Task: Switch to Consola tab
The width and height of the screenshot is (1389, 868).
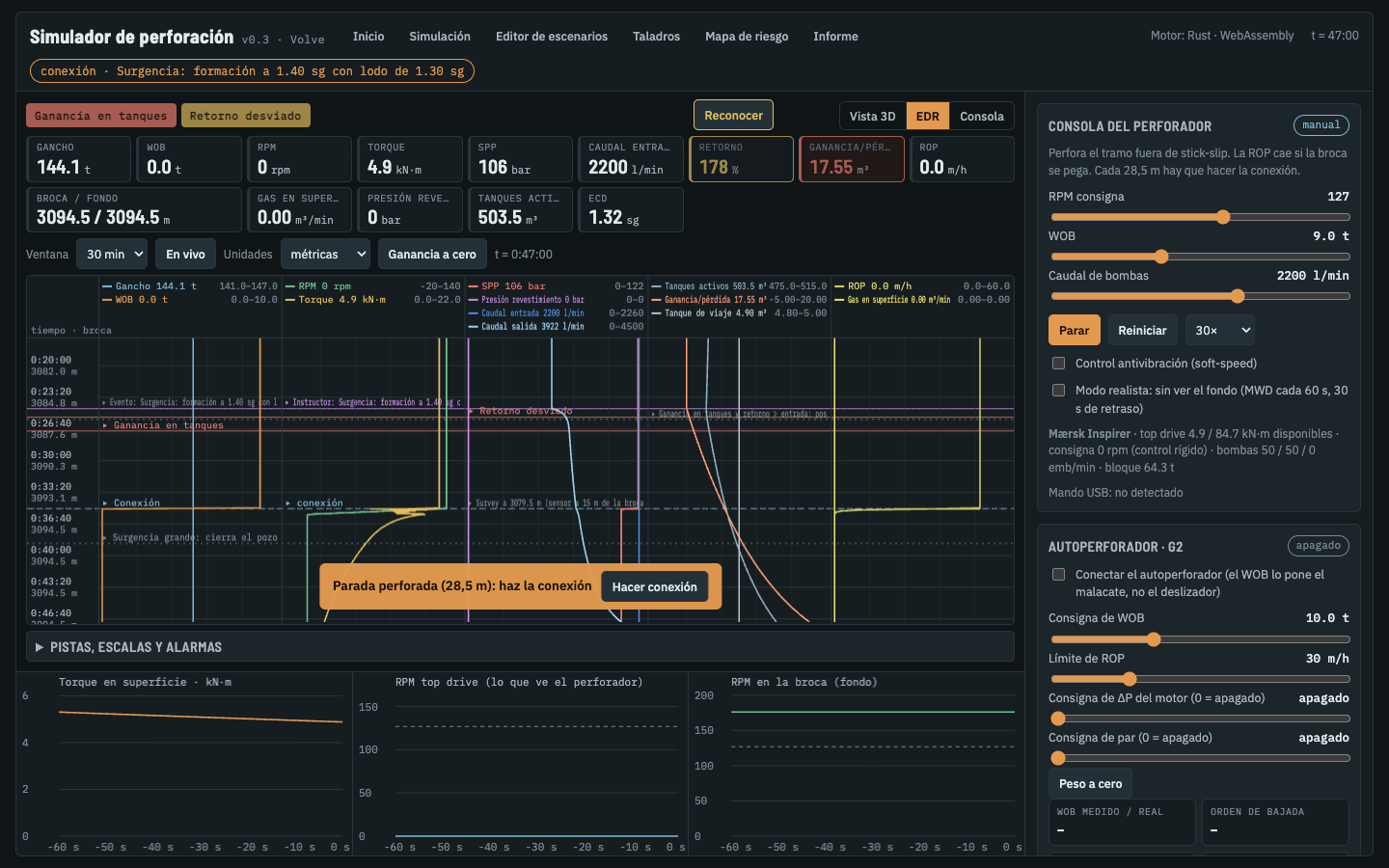Action: (982, 116)
